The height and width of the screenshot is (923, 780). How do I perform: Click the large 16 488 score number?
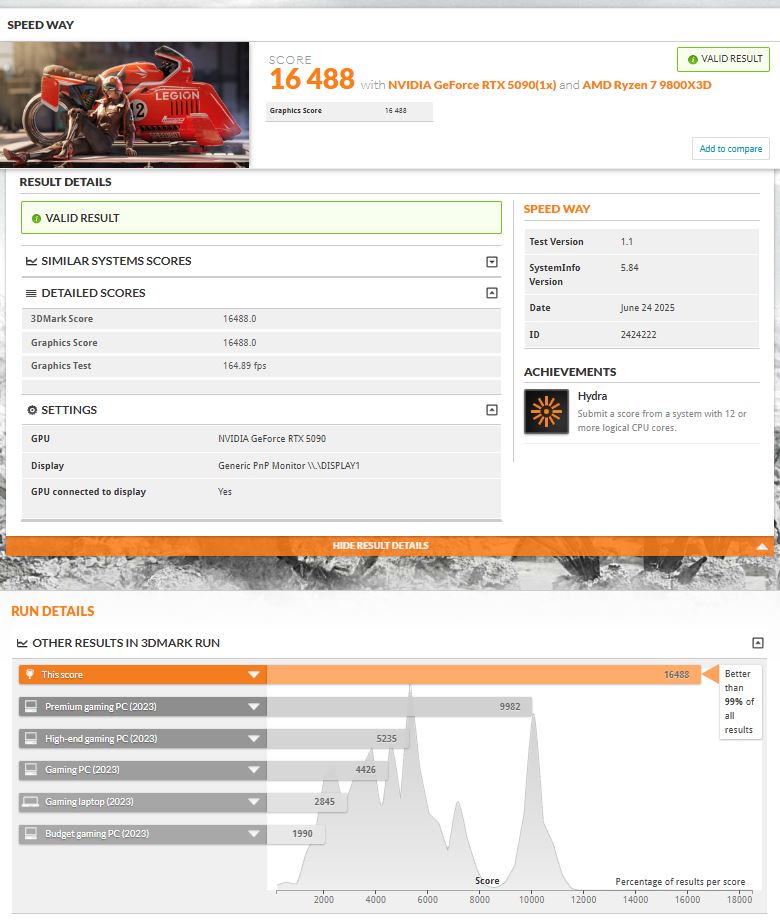click(x=312, y=79)
